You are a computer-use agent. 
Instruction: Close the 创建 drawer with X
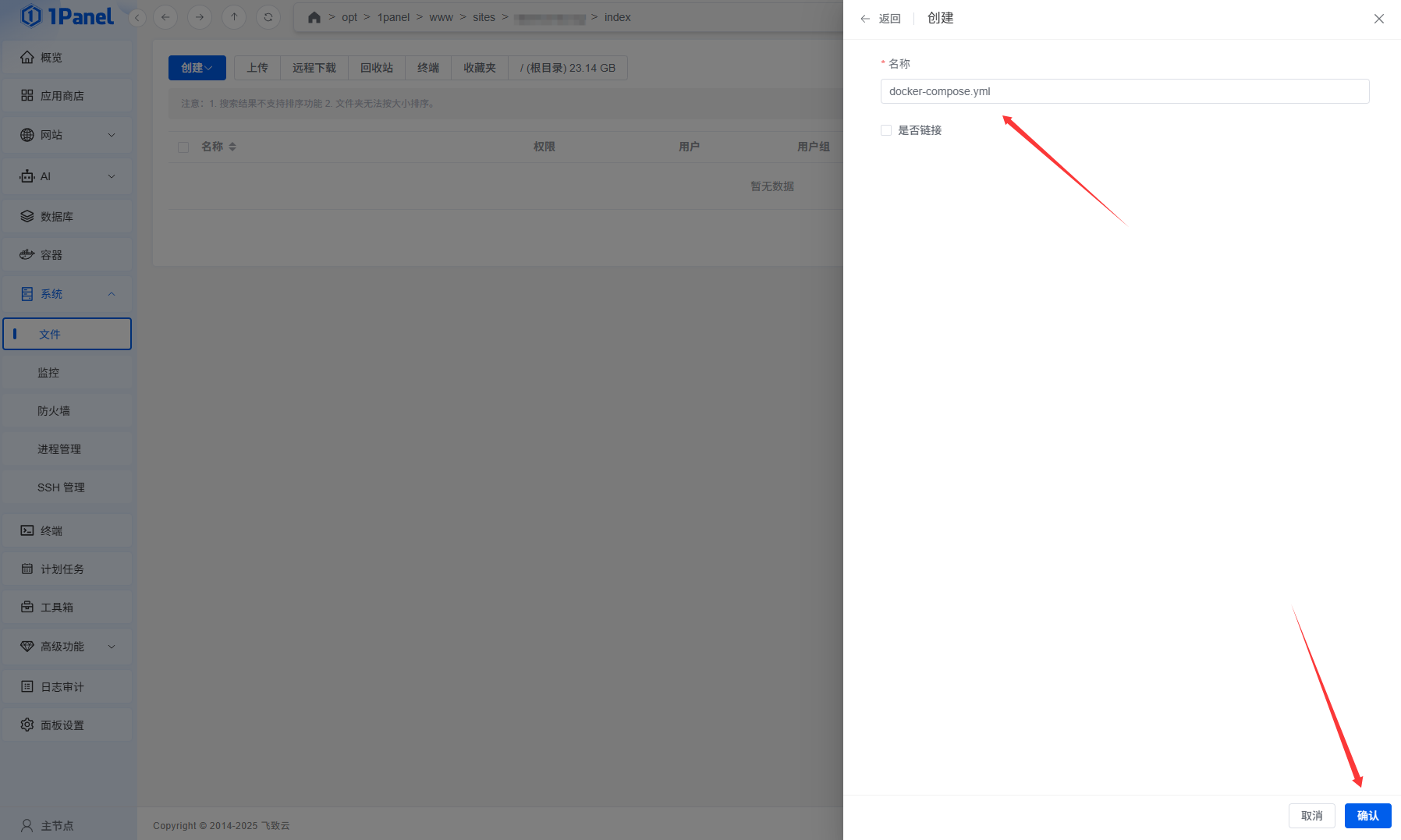click(x=1379, y=19)
